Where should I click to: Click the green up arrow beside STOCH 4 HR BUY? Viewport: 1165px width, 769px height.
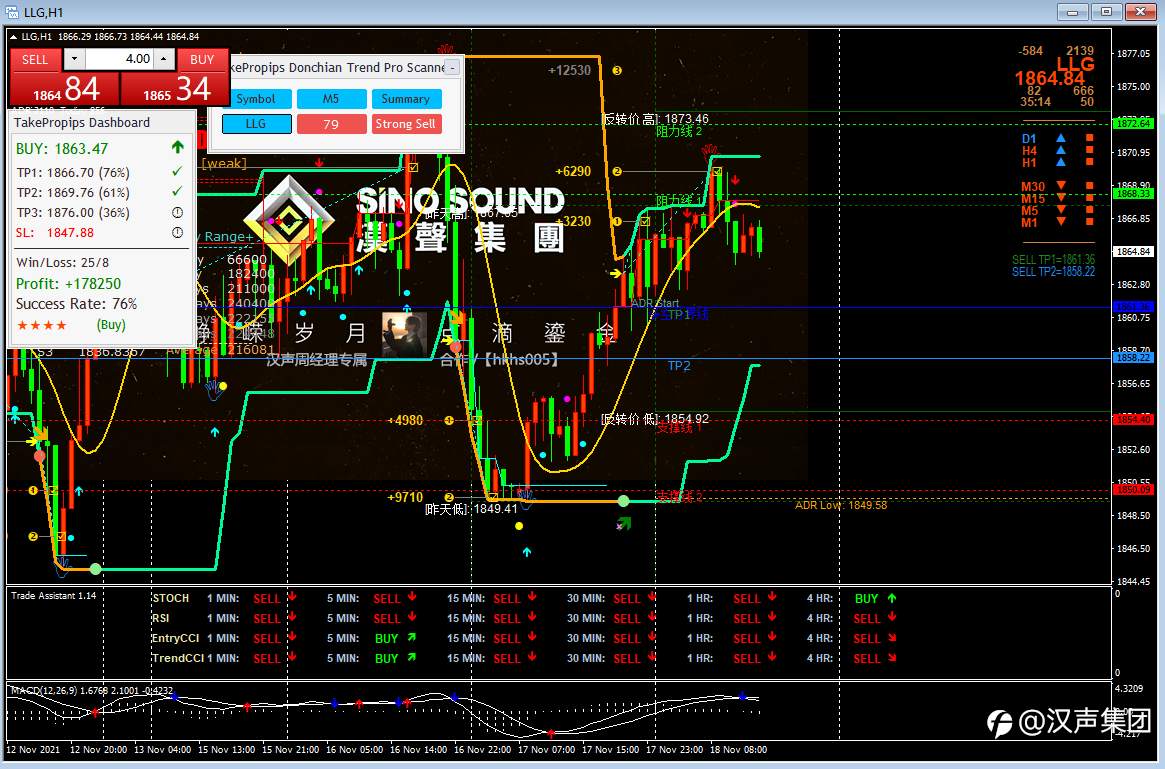click(x=892, y=598)
